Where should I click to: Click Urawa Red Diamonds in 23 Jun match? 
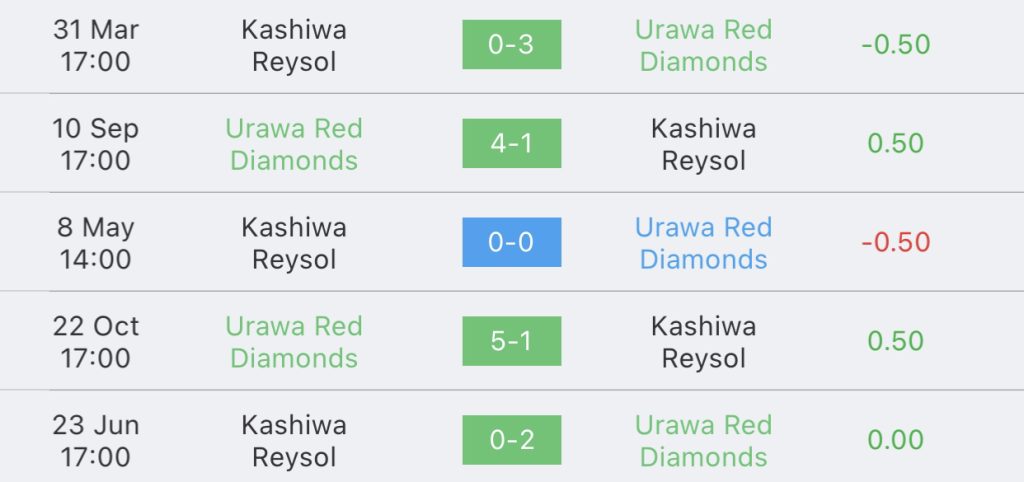(x=703, y=441)
